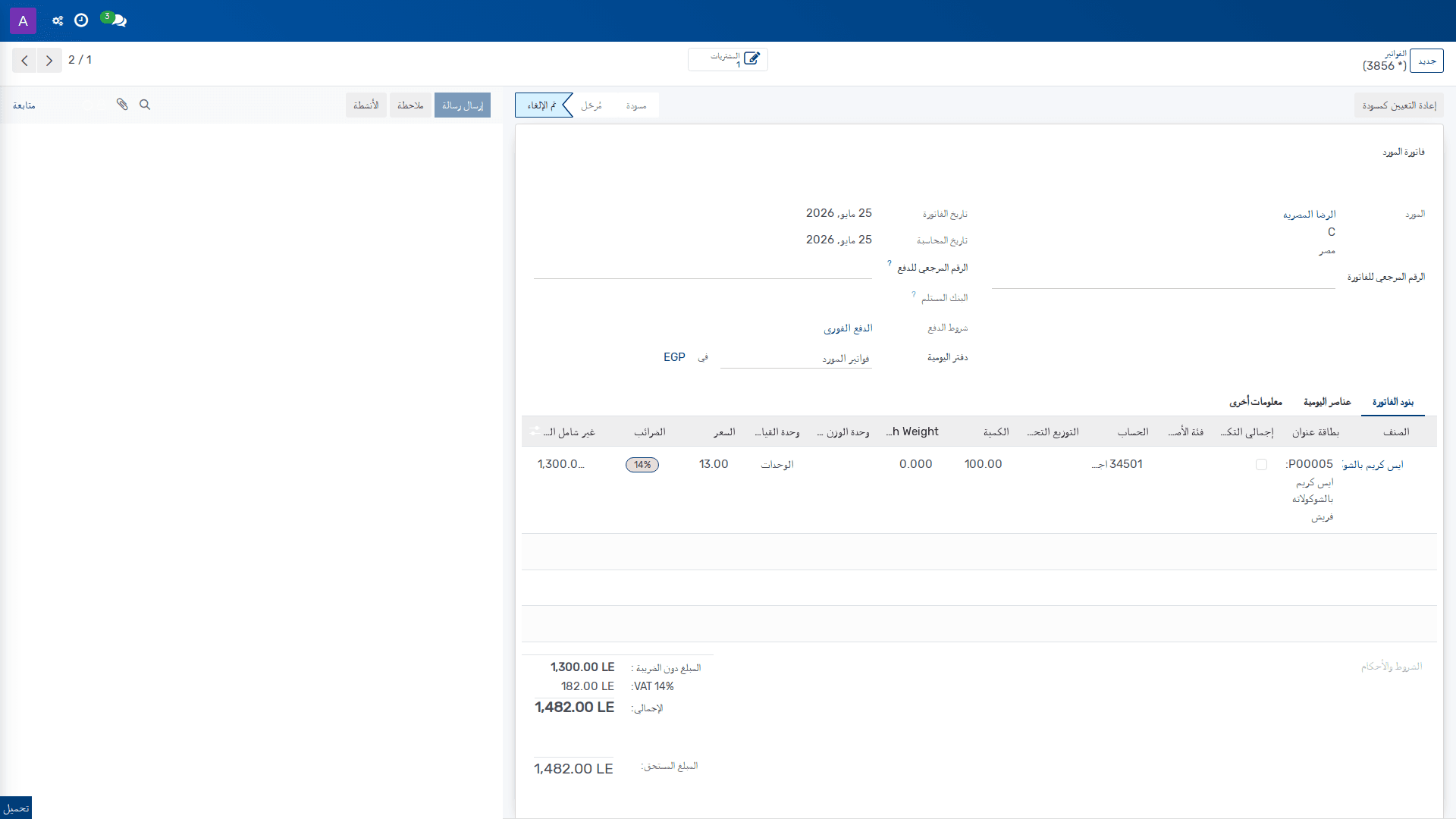This screenshot has width=1456, height=819.
Task: Click the ملاحظة log note button
Action: click(x=410, y=105)
